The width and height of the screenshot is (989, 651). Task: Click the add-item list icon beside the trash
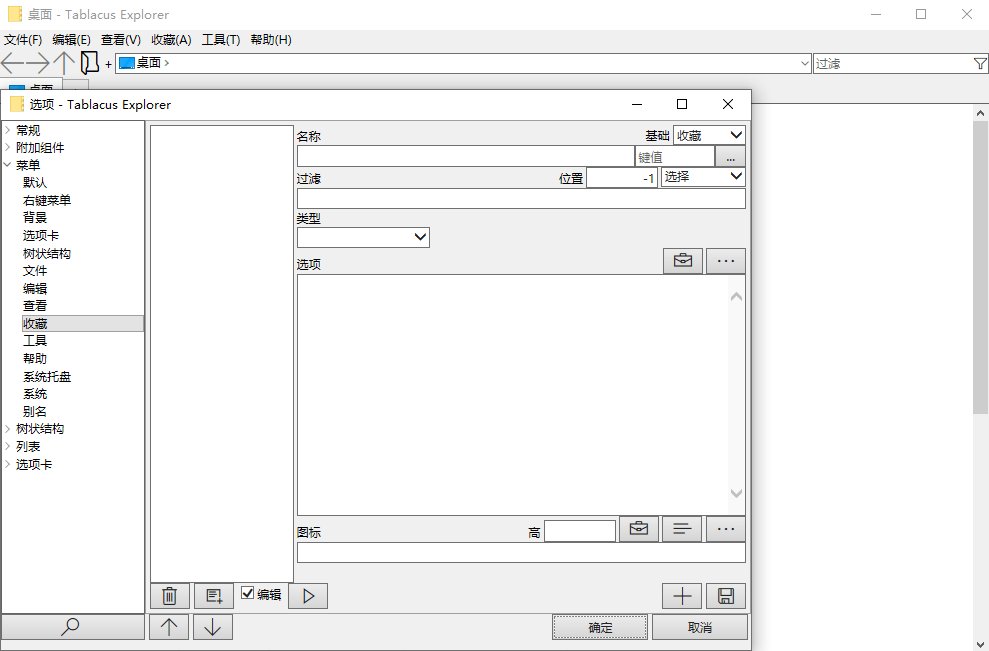pos(214,595)
